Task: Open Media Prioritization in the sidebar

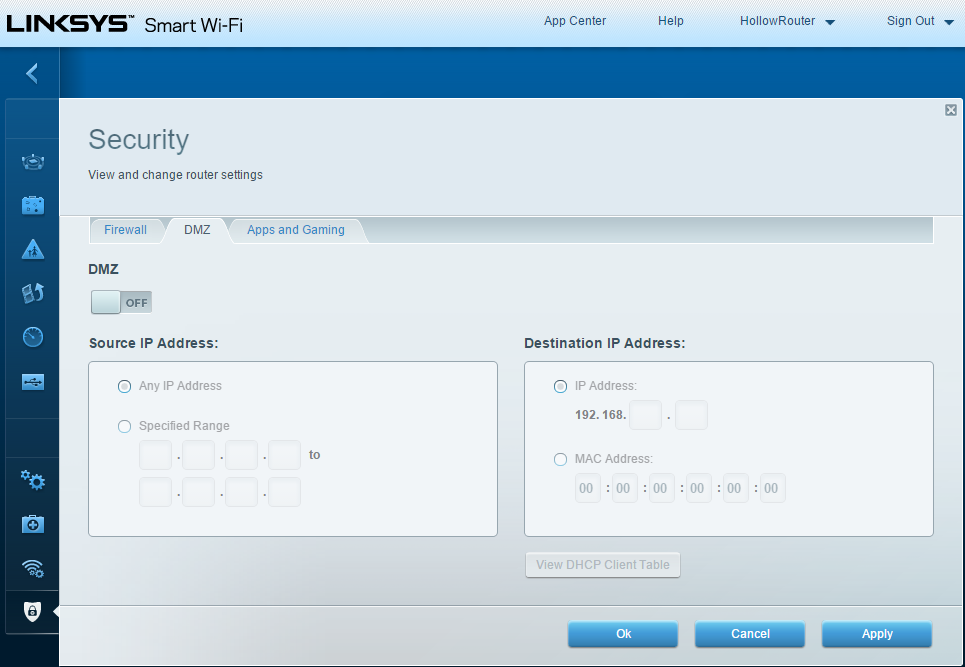Action: pos(33,293)
